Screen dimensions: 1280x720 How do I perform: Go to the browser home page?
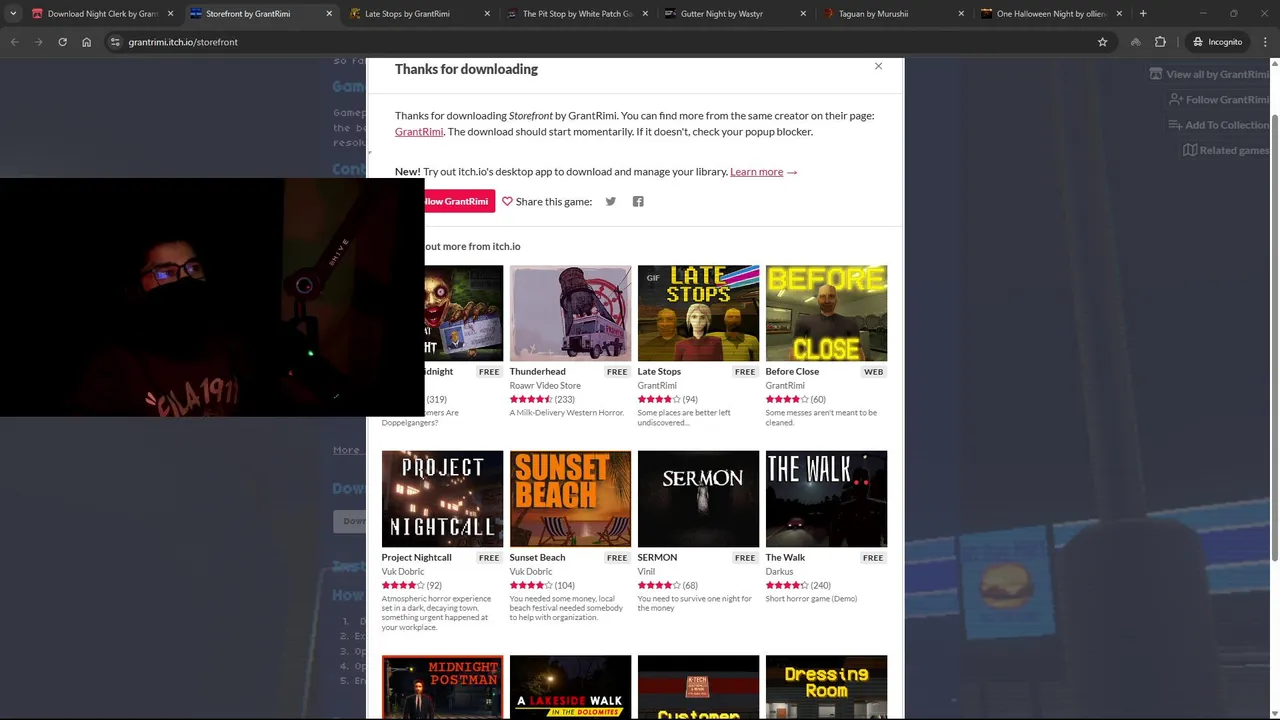coord(86,42)
